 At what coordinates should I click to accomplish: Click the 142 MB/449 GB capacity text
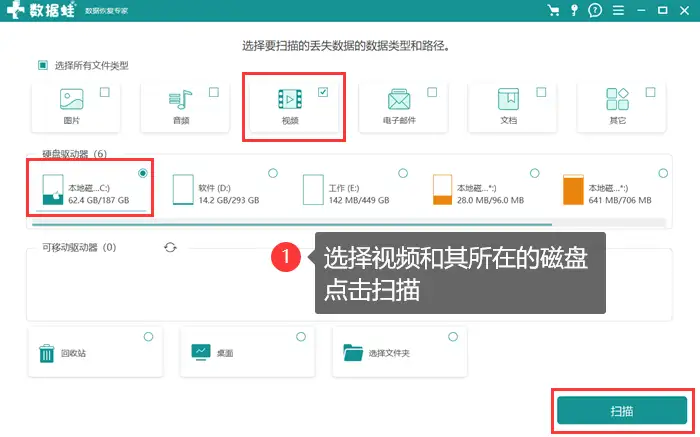click(x=359, y=200)
